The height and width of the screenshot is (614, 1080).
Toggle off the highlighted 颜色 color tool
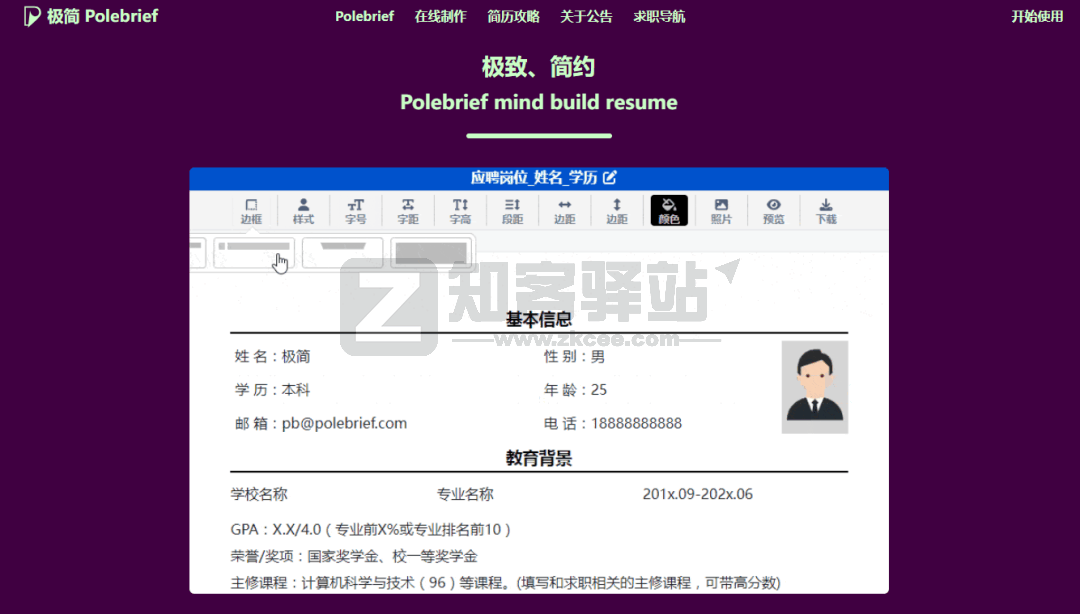(668, 210)
